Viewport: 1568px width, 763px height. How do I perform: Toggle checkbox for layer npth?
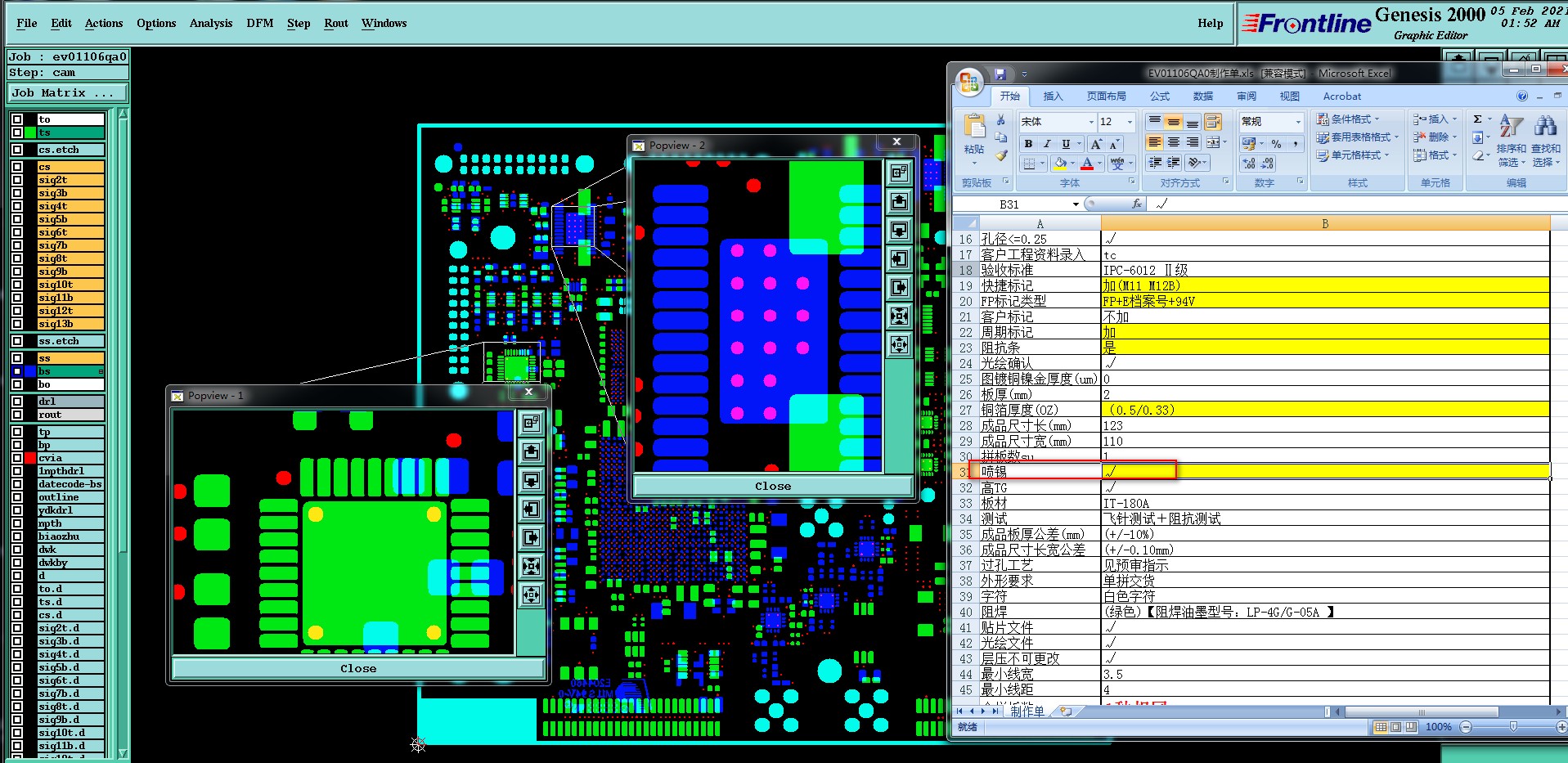pyautogui.click(x=17, y=523)
